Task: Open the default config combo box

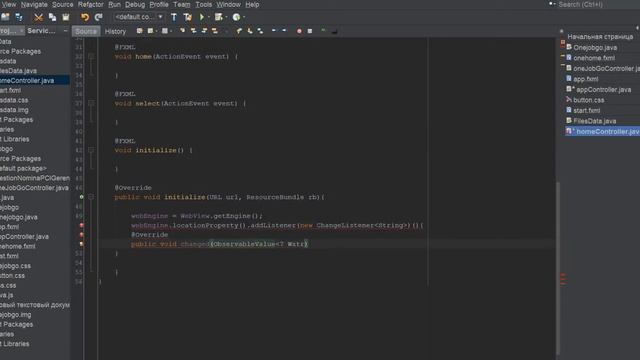Action: [x=139, y=17]
